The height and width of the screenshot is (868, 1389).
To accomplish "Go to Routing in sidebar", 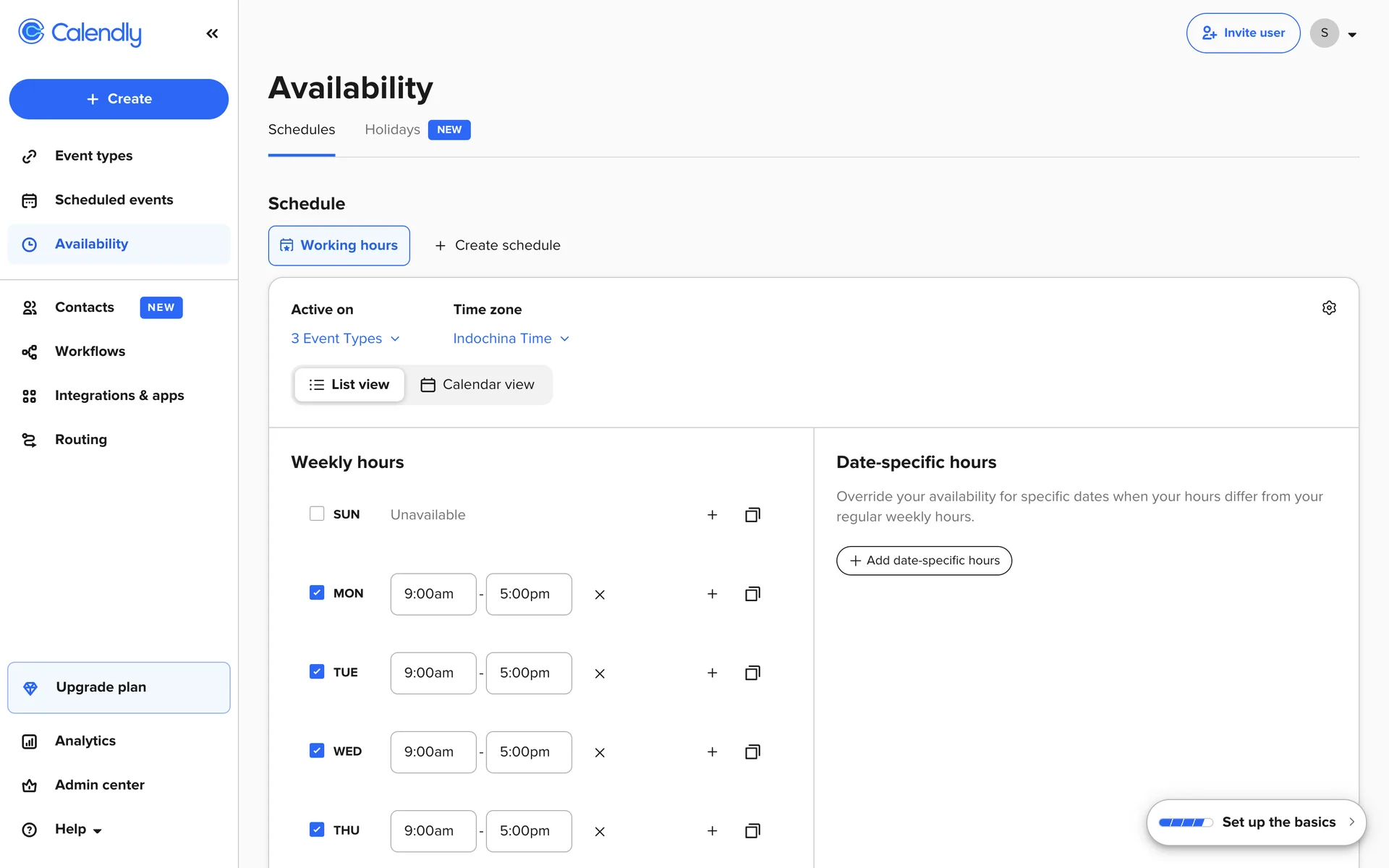I will coord(80,440).
